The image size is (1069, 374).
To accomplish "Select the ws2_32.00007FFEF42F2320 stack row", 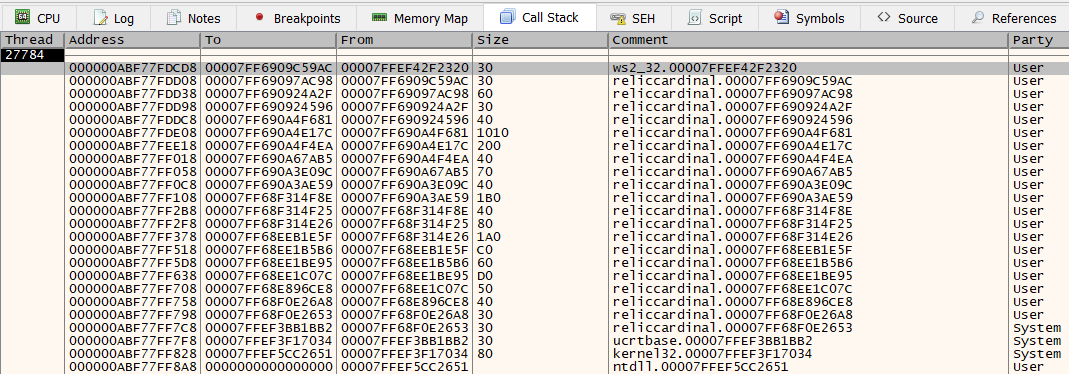I will [567, 68].
